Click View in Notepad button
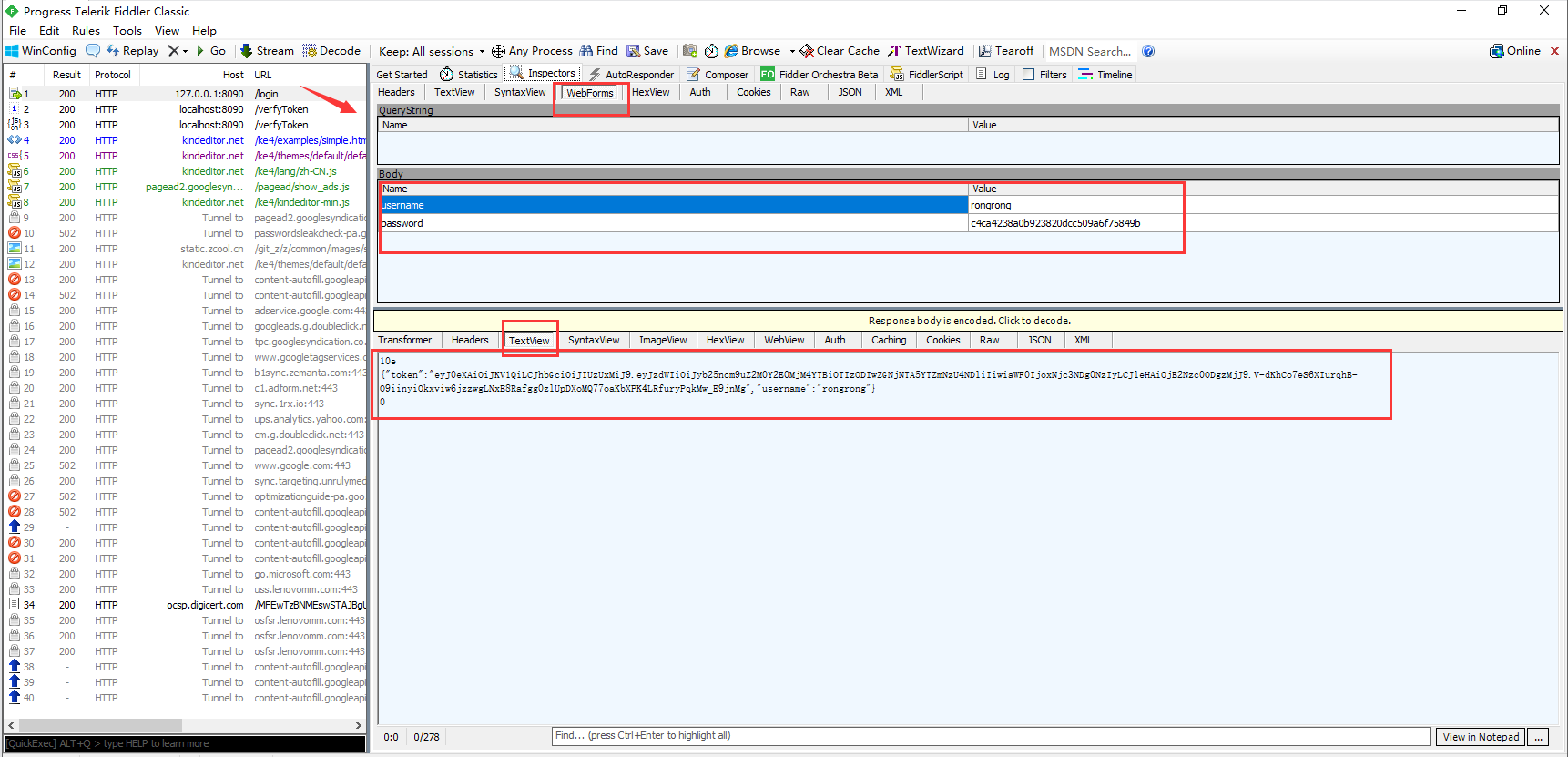The height and width of the screenshot is (757, 1568). point(1481,737)
